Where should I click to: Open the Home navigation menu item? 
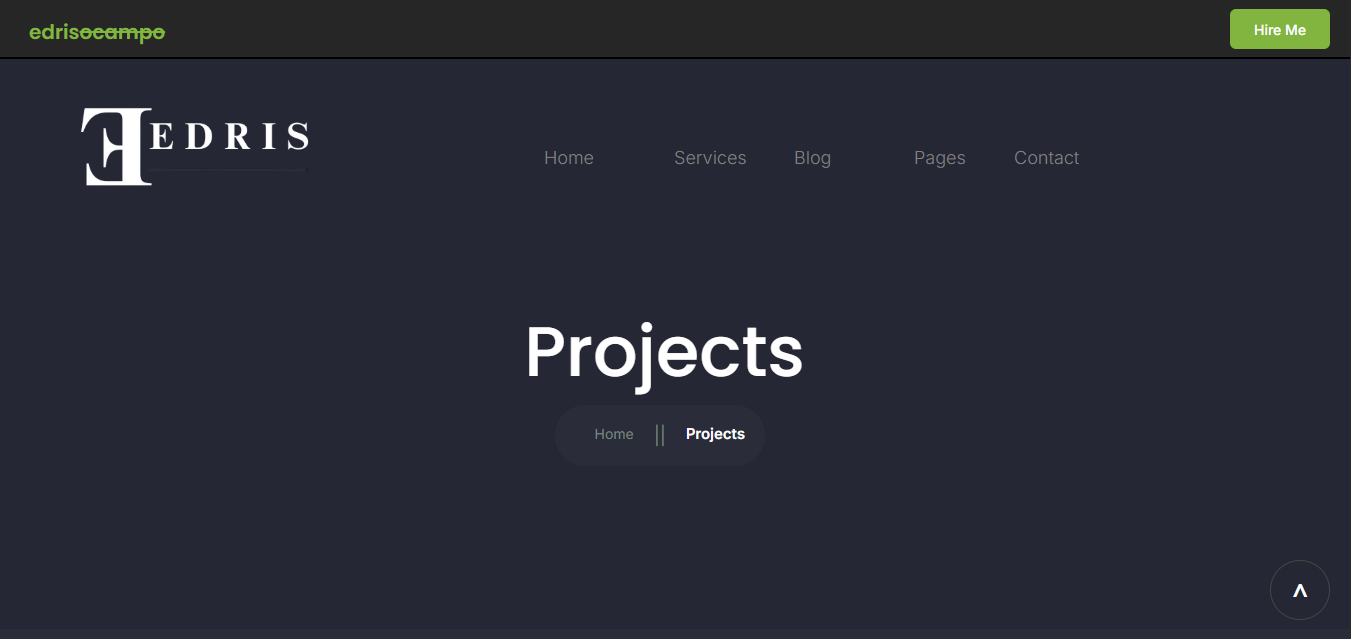(568, 158)
